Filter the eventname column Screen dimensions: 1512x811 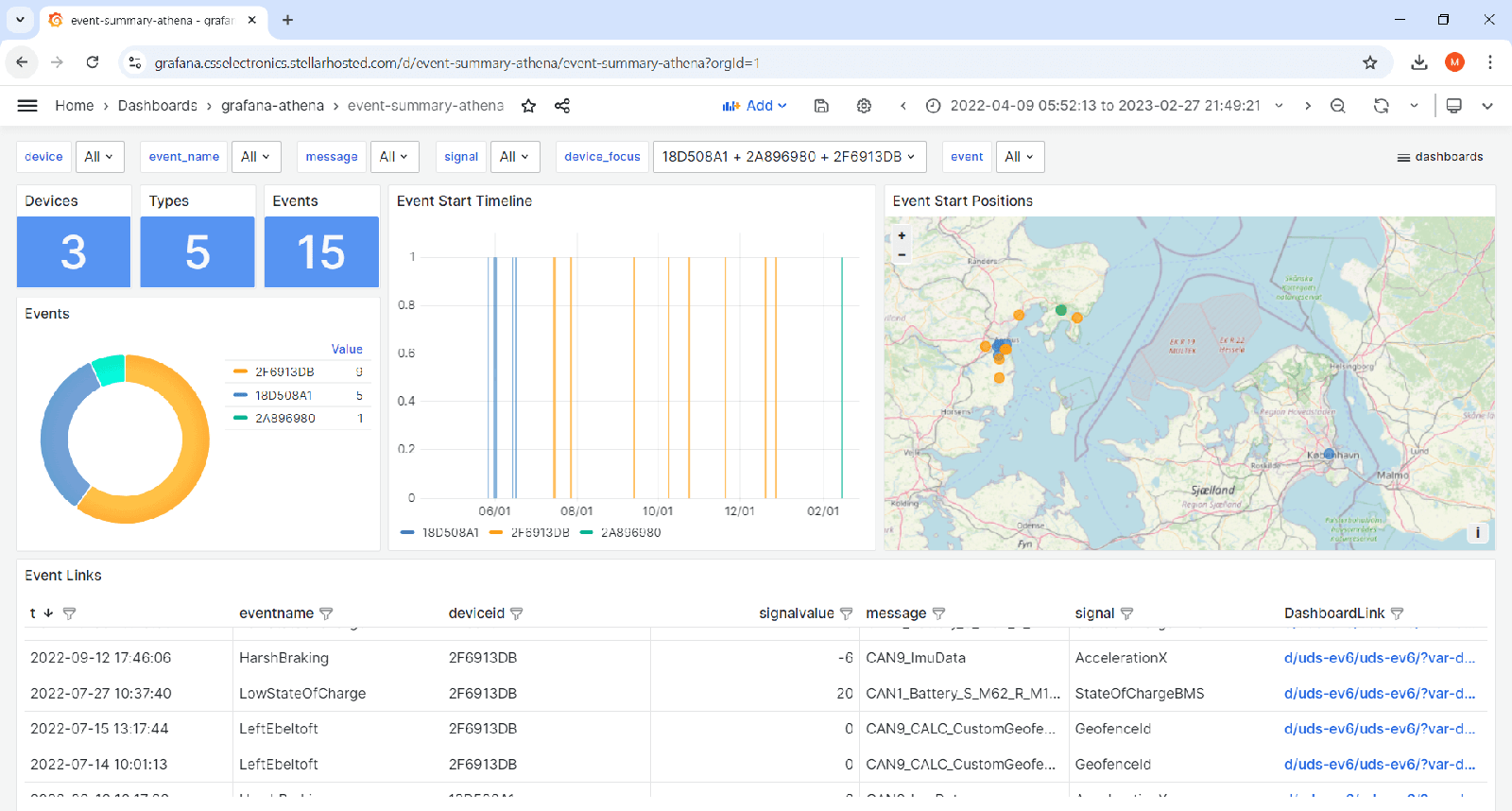326,613
